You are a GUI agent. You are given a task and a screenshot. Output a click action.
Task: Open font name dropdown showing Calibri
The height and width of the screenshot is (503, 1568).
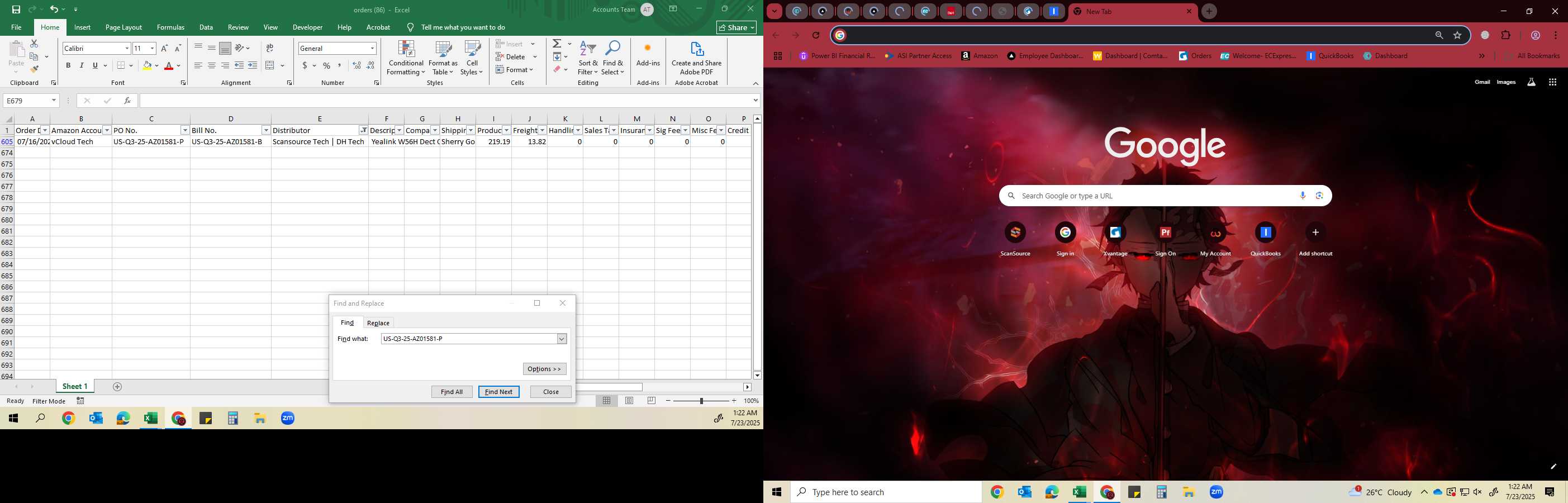coord(127,48)
